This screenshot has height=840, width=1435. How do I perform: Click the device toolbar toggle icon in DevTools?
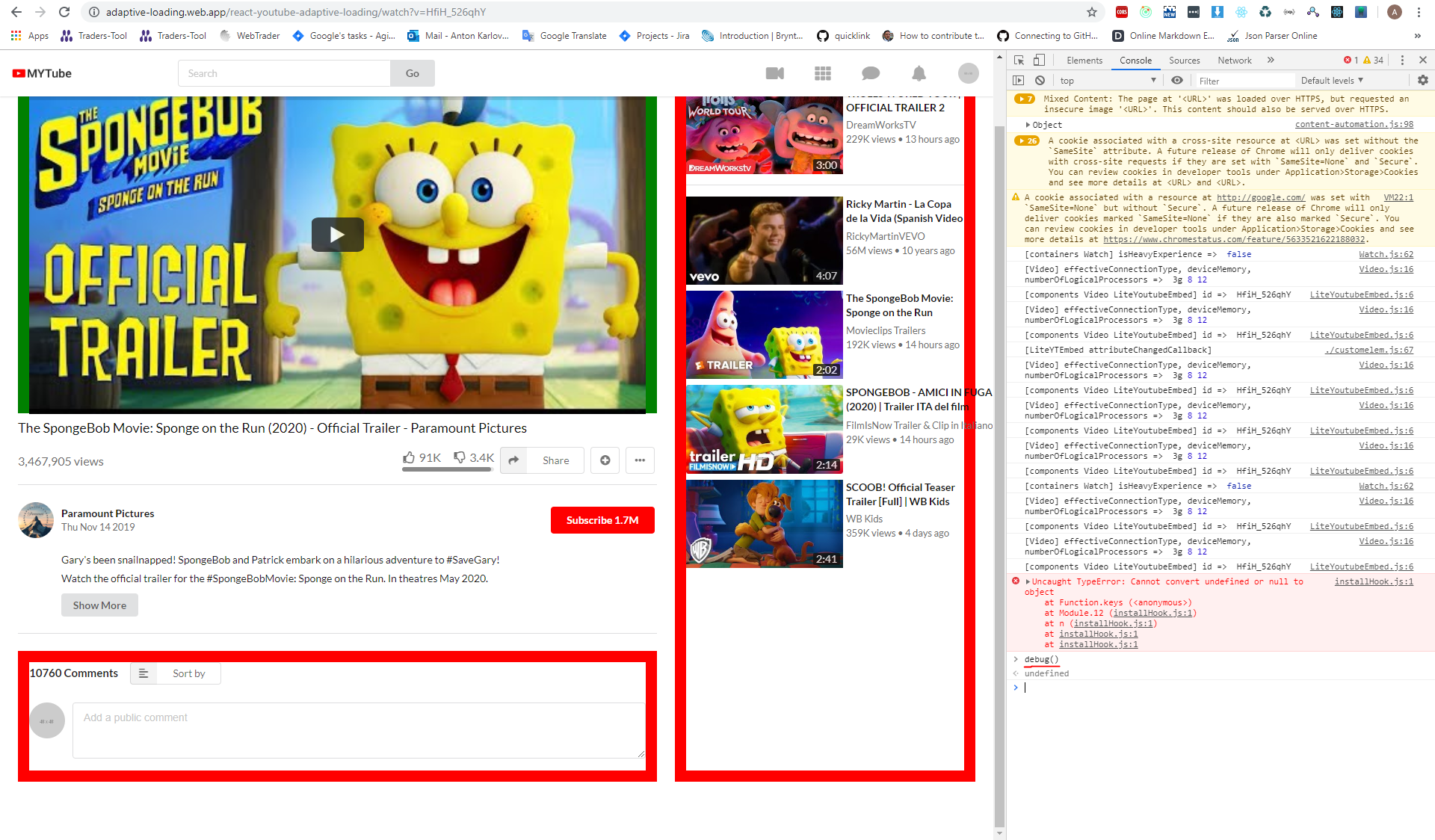(1038, 60)
